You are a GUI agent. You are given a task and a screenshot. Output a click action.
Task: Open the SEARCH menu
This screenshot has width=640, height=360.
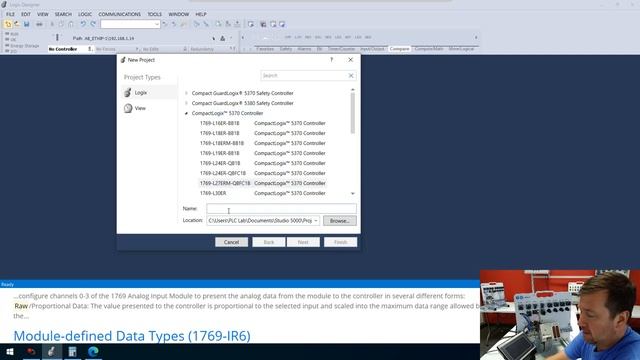click(x=63, y=14)
